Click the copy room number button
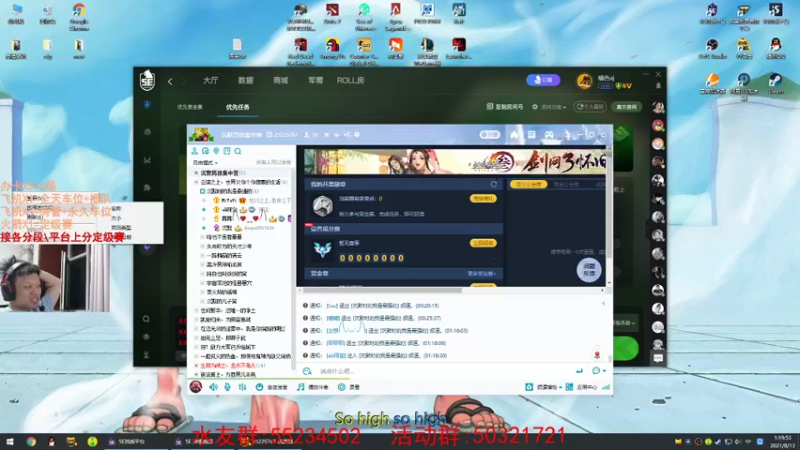 (x=505, y=107)
